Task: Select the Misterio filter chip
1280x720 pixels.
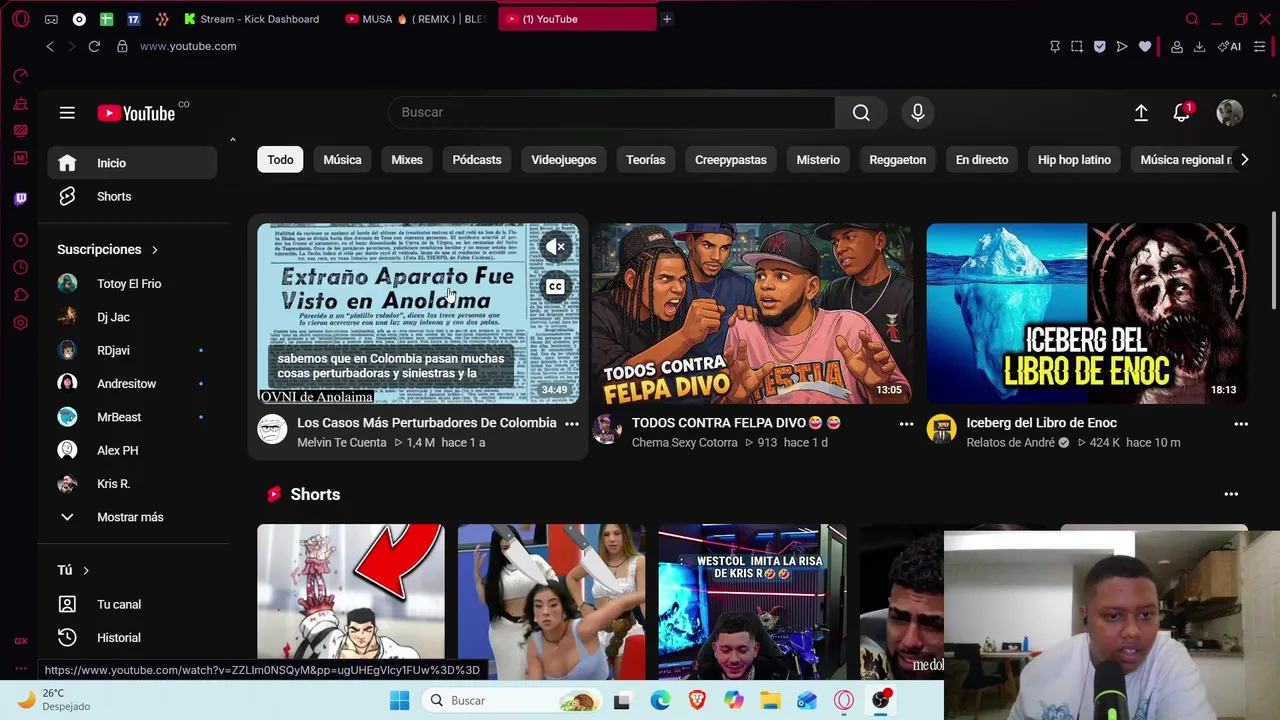Action: point(818,160)
